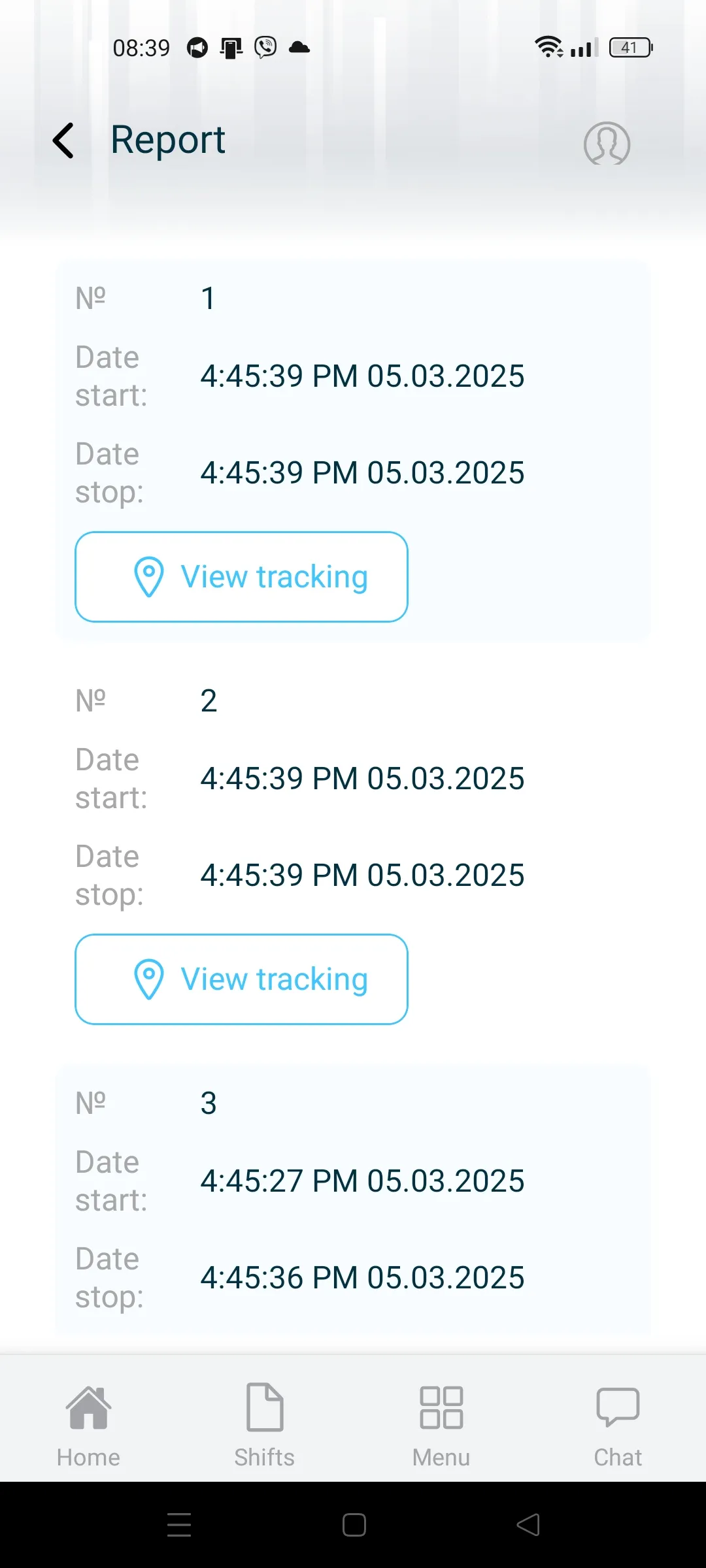Screen dimensions: 706x1568
Task: Tap date start value of report 1
Action: (x=362, y=376)
